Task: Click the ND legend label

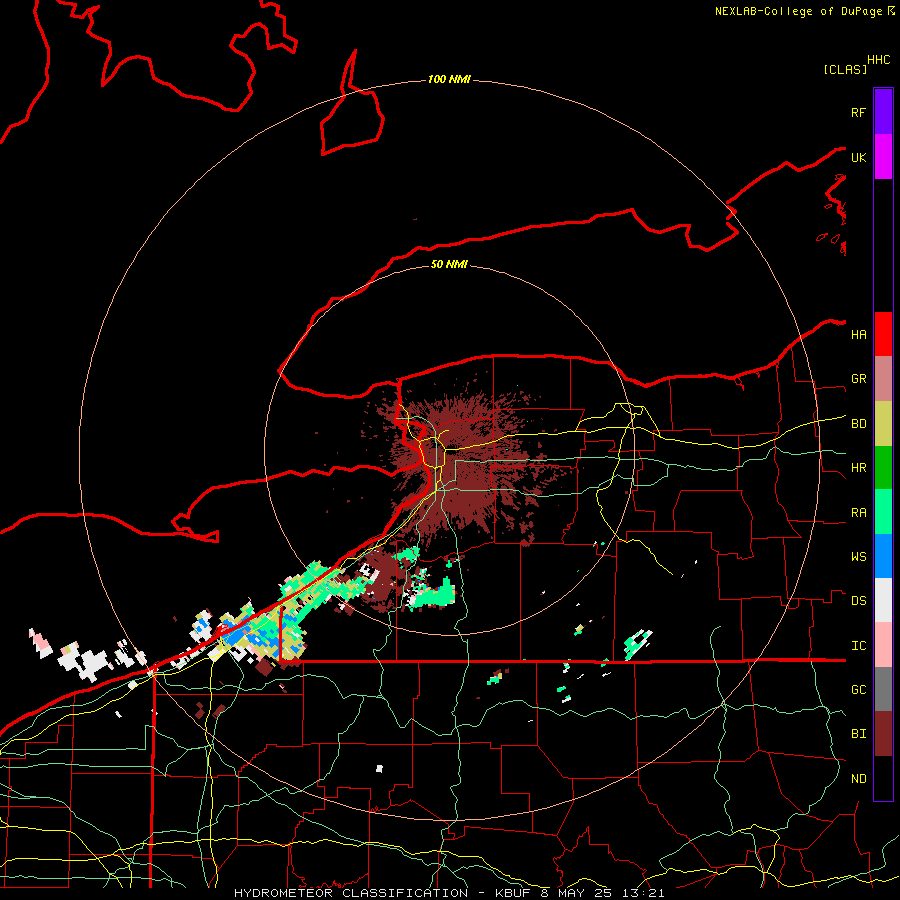Action: point(858,778)
